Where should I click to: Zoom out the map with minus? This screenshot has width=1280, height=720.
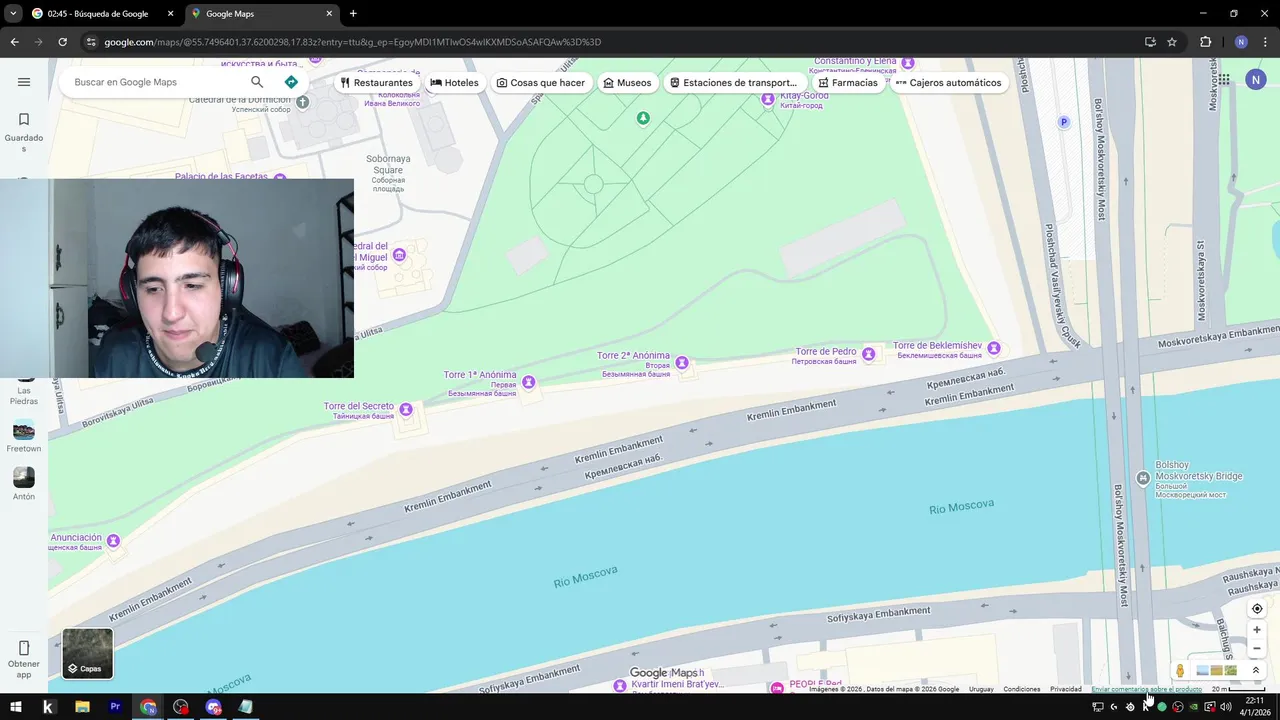pos(1257,648)
